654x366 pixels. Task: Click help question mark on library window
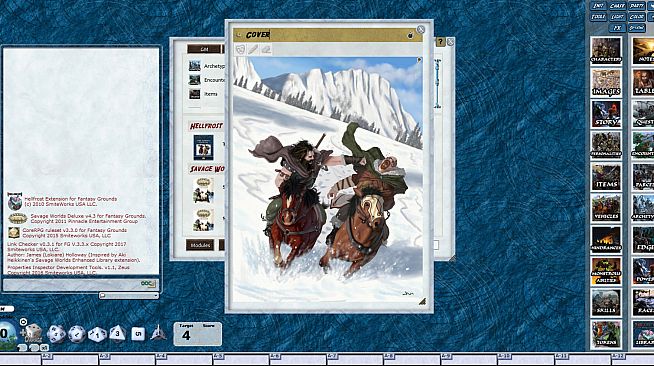(440, 42)
